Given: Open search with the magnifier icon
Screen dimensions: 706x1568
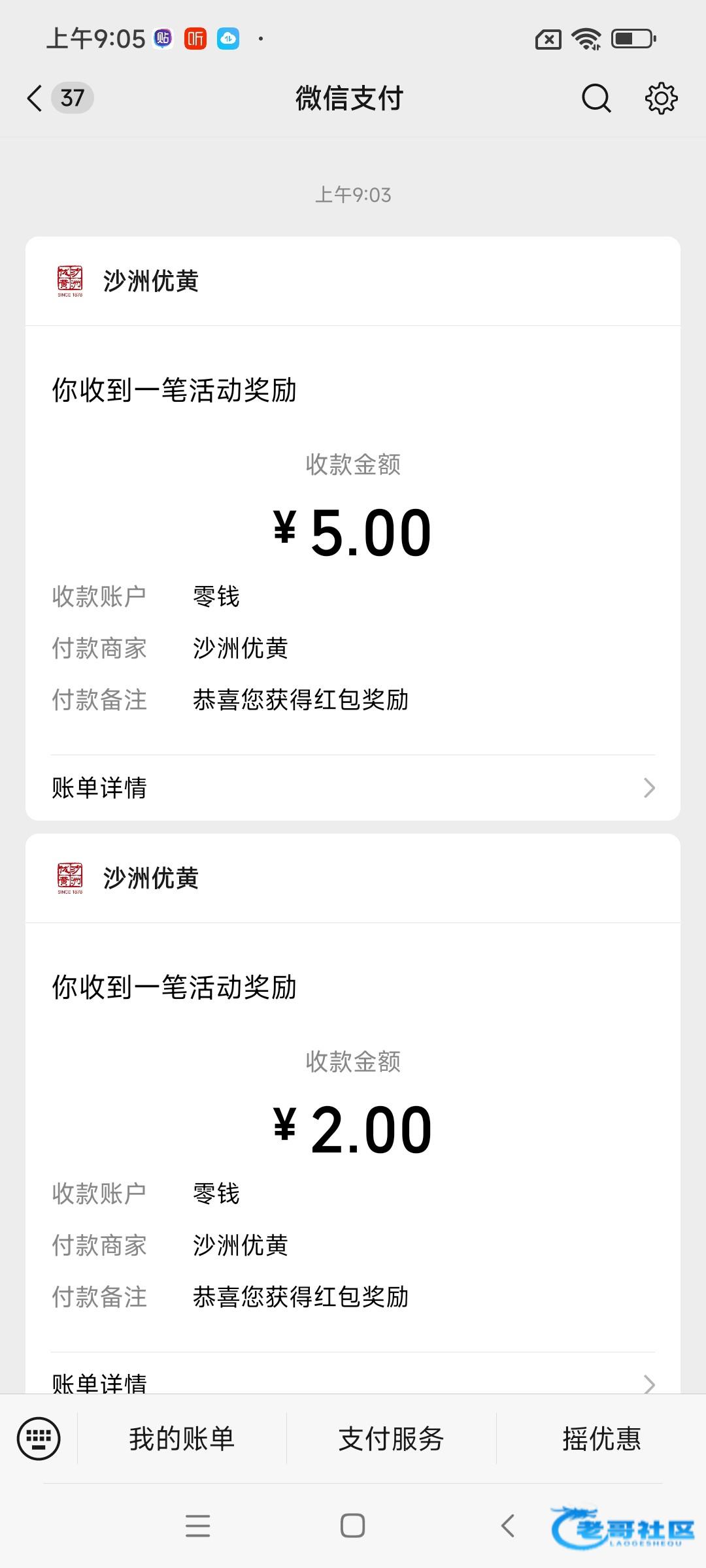Looking at the screenshot, I should click(x=596, y=99).
